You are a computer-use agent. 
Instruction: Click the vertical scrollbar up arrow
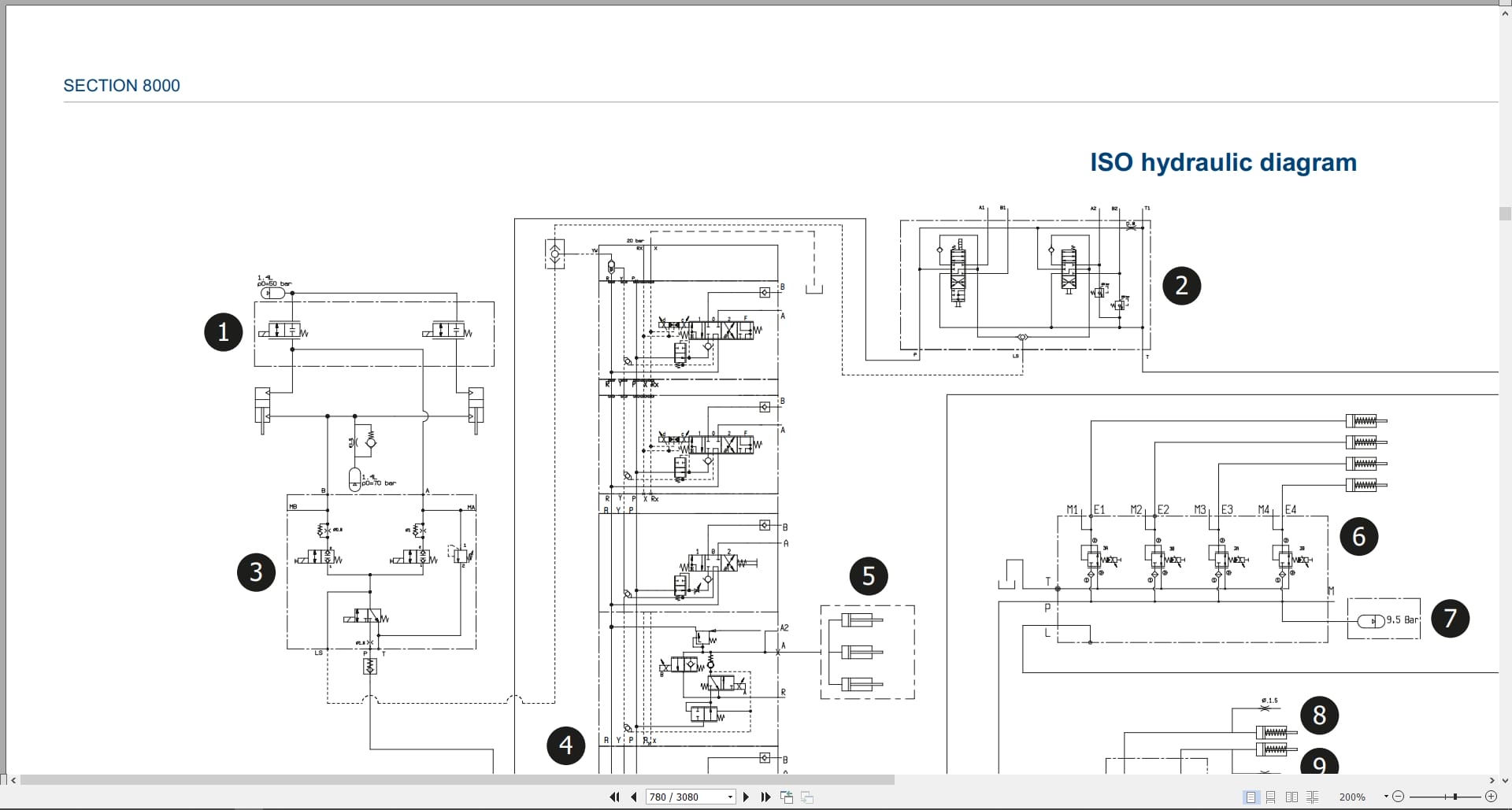click(1505, 13)
